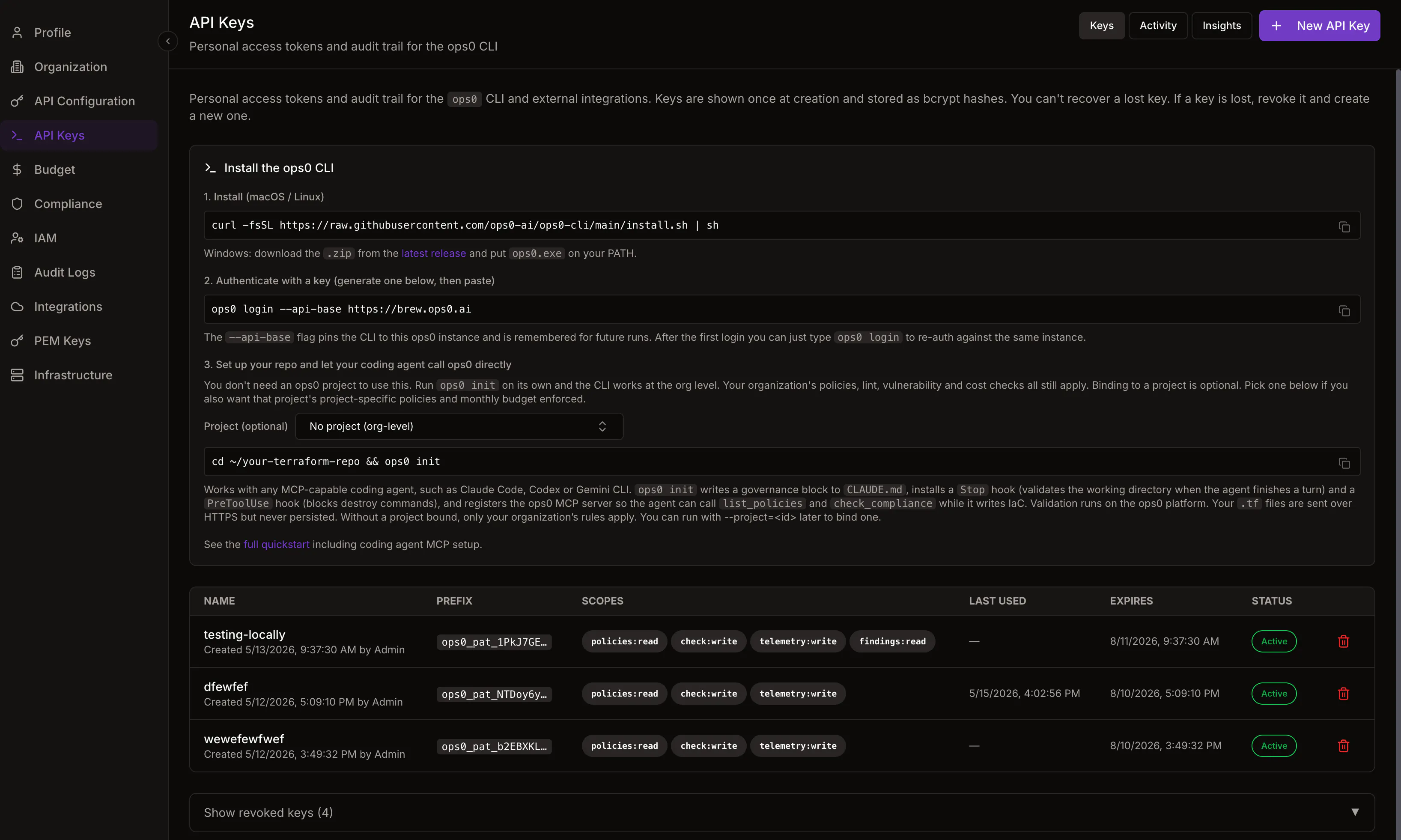Click the curl install command code box
This screenshot has height=840, width=1401.
(x=782, y=225)
